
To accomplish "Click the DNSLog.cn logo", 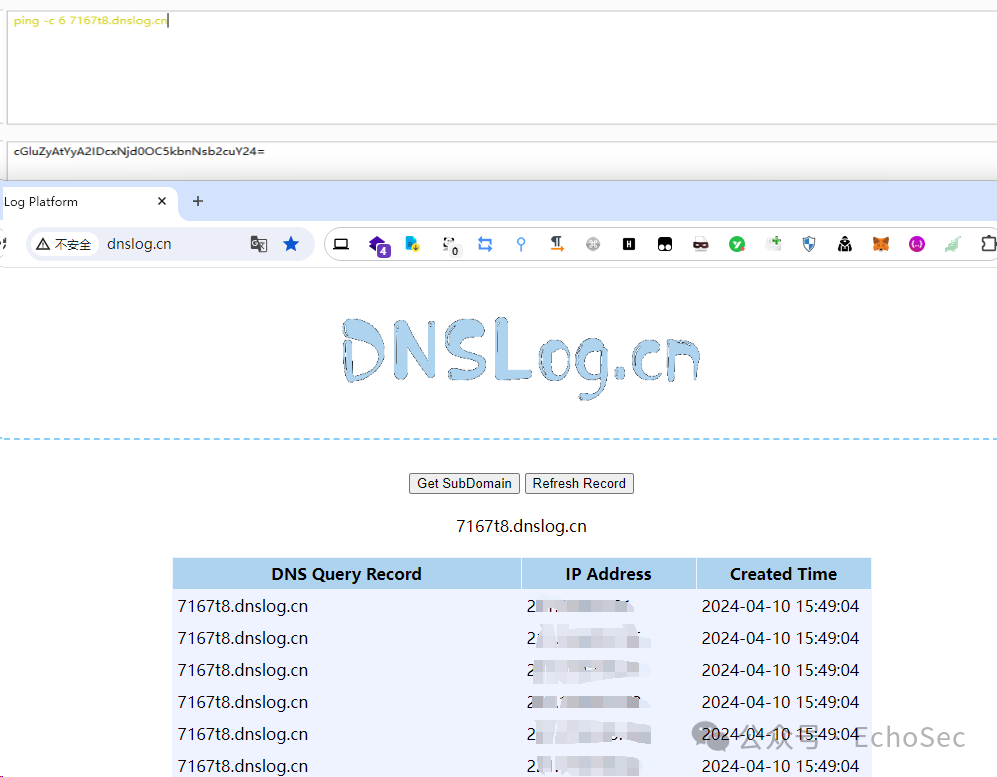I will [521, 358].
